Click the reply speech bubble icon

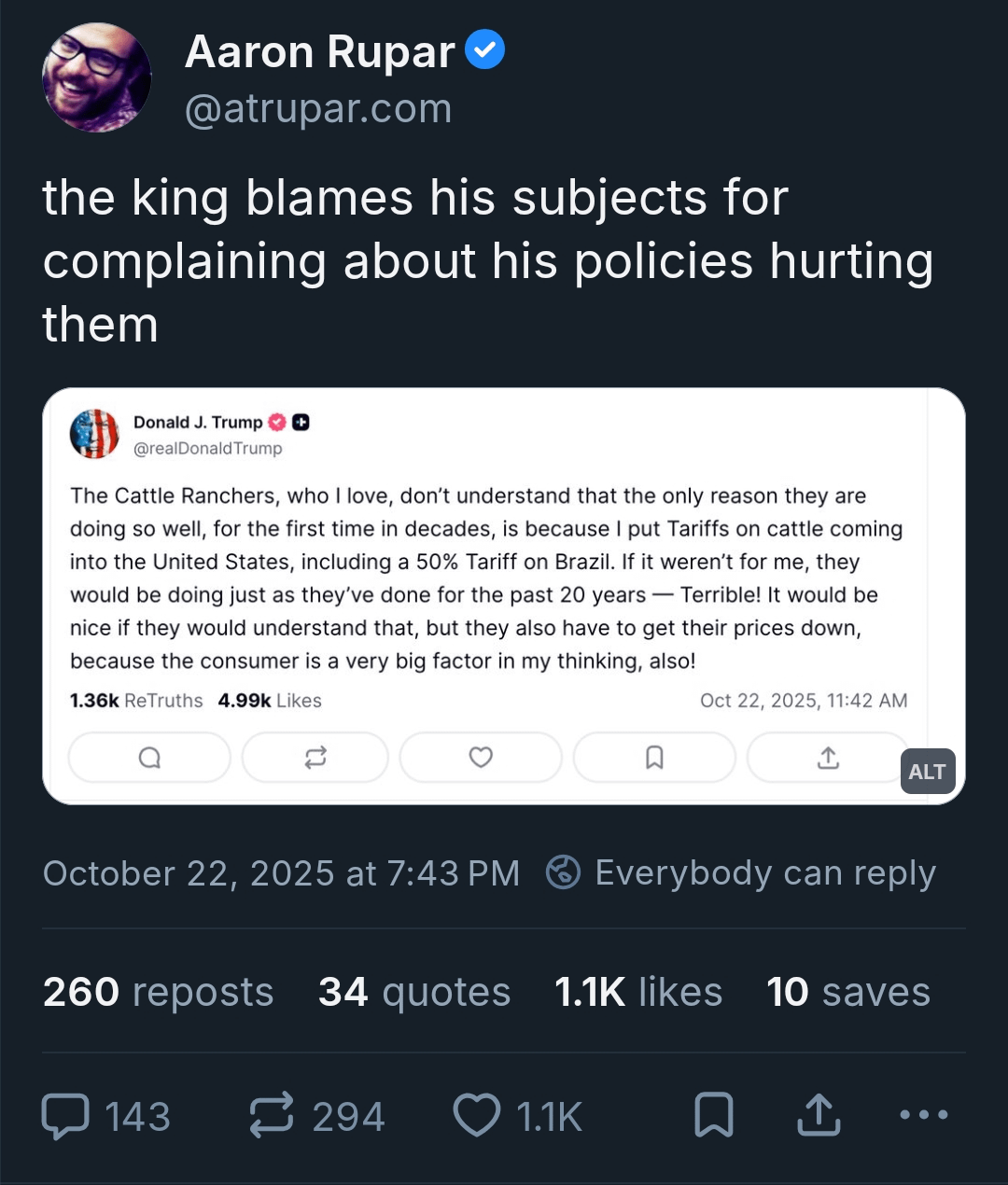[65, 1116]
